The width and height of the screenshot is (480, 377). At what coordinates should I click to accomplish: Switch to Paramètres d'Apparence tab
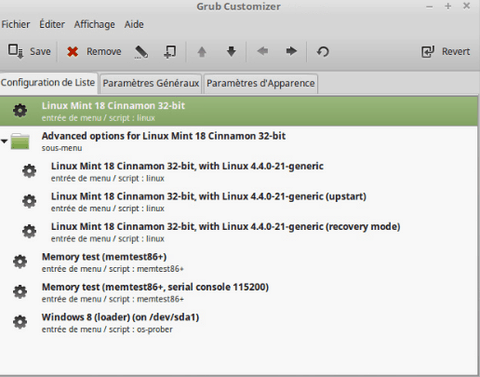(261, 83)
